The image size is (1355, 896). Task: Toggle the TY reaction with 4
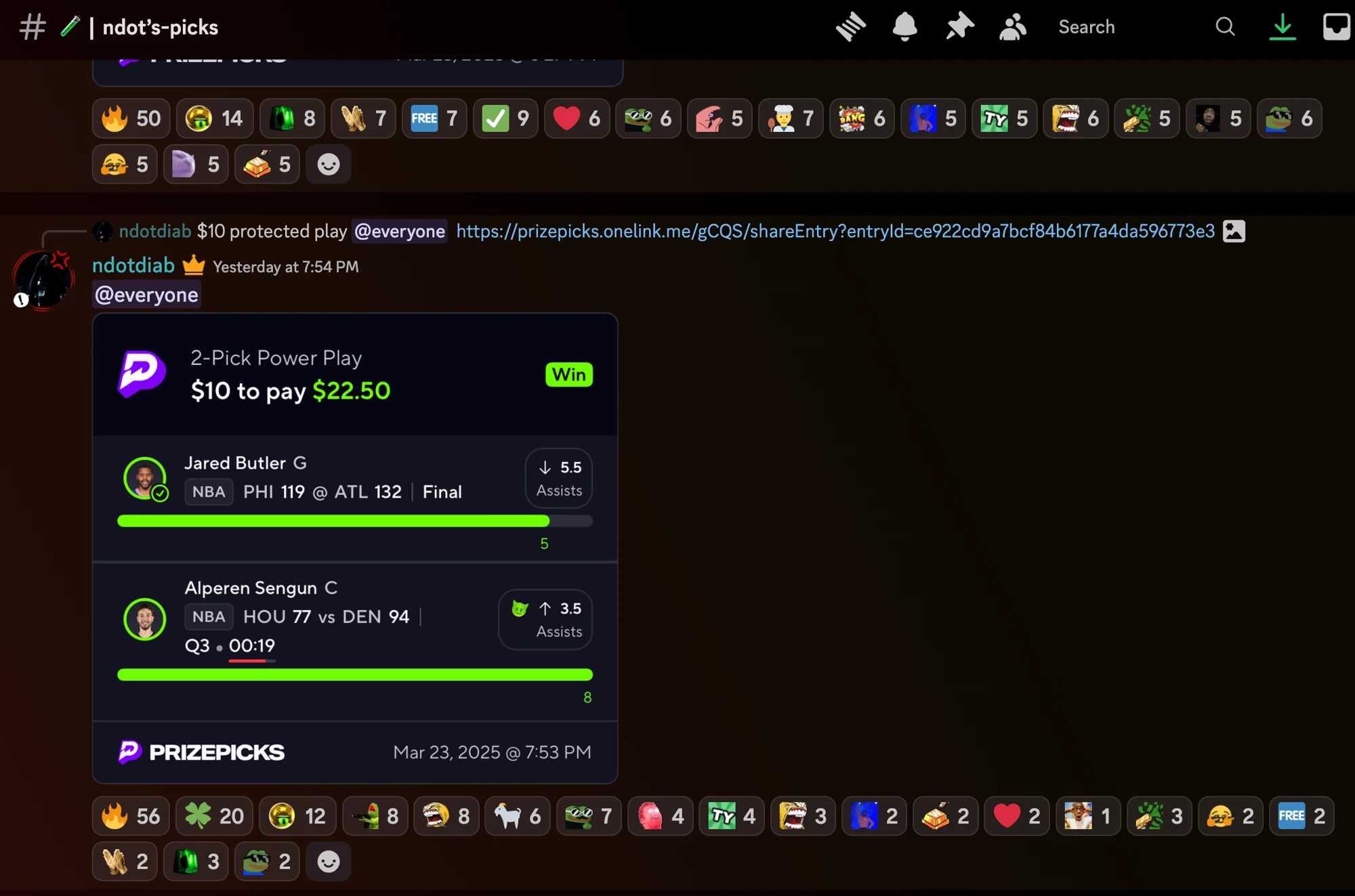732,816
